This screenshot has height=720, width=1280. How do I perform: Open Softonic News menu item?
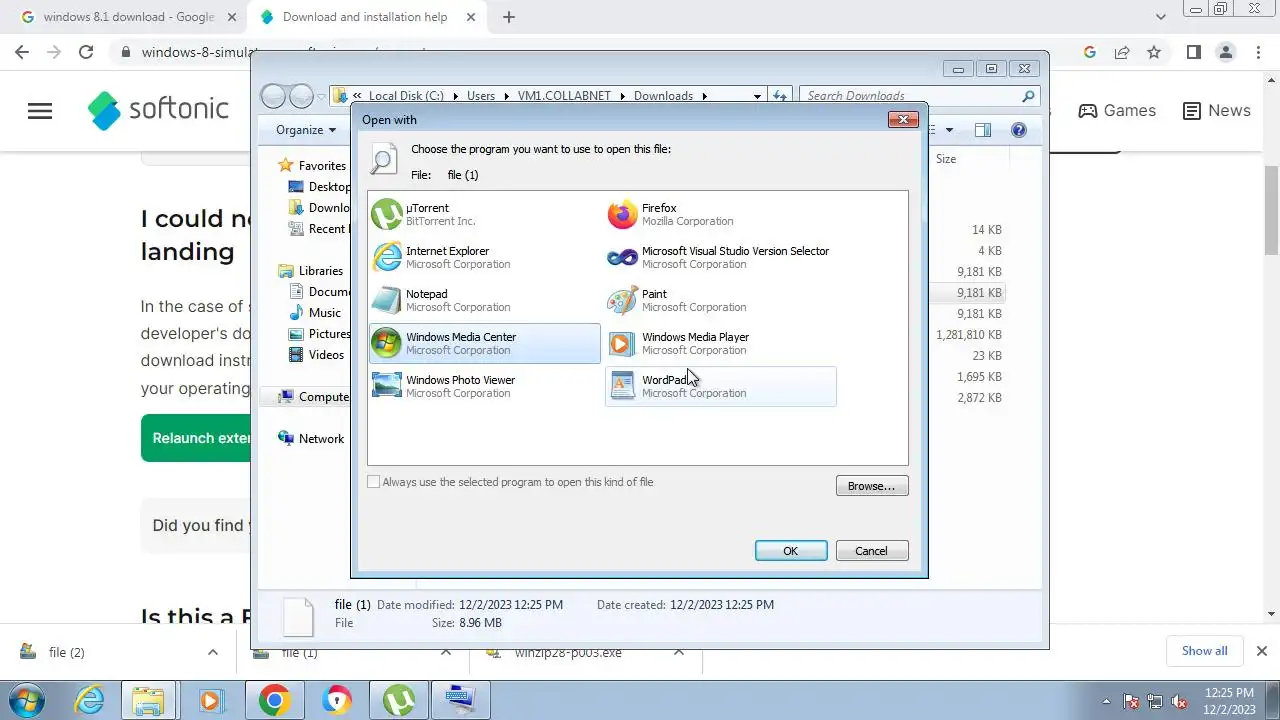[x=1217, y=111]
